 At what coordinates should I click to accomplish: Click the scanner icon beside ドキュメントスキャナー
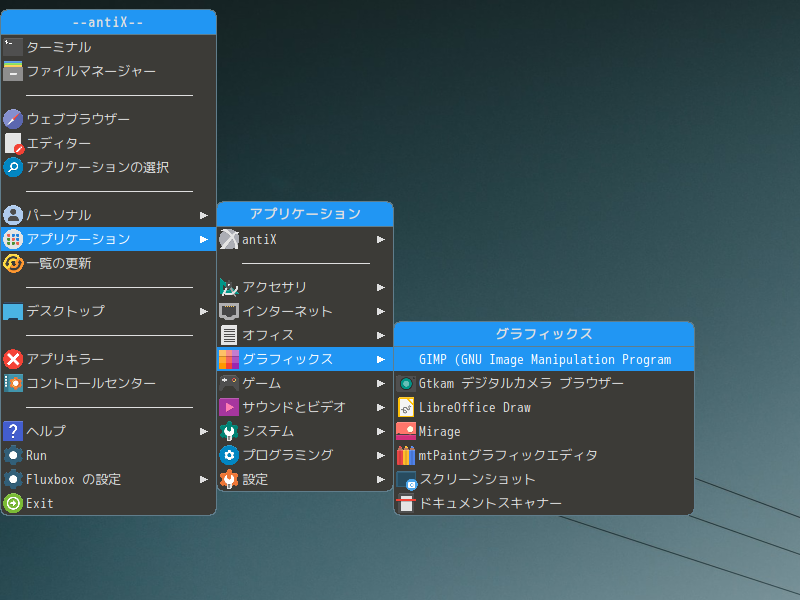coord(406,503)
